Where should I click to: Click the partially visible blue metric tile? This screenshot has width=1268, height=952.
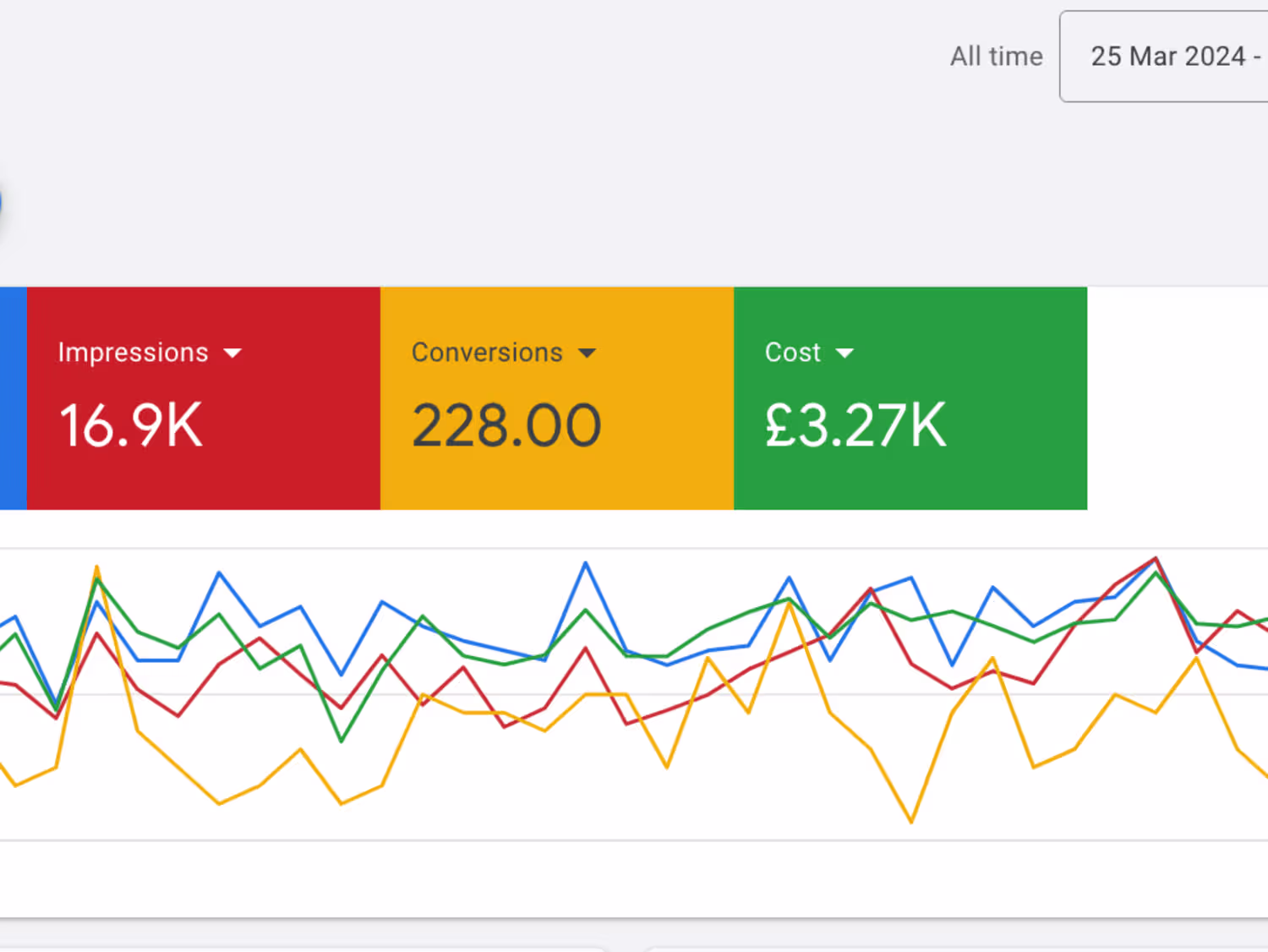coord(13,397)
